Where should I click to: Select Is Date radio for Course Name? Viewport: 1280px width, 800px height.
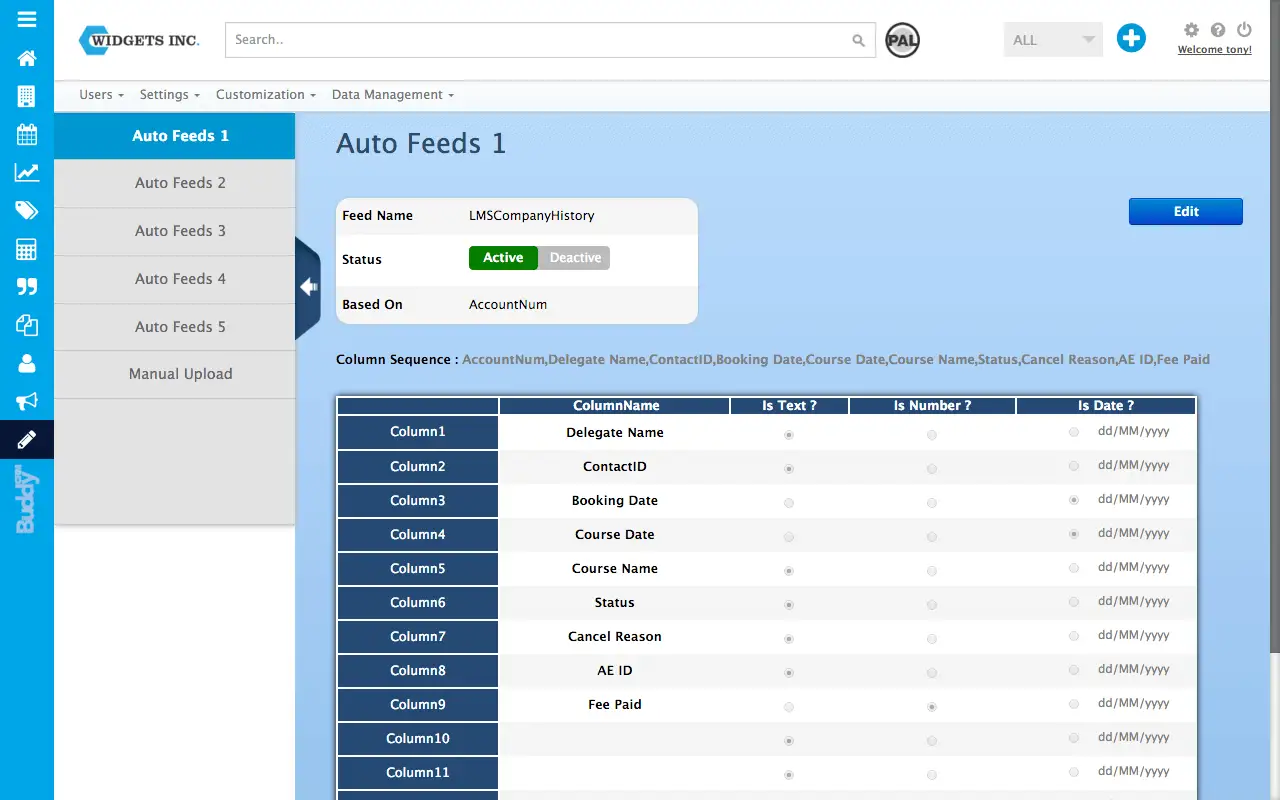(x=1074, y=568)
